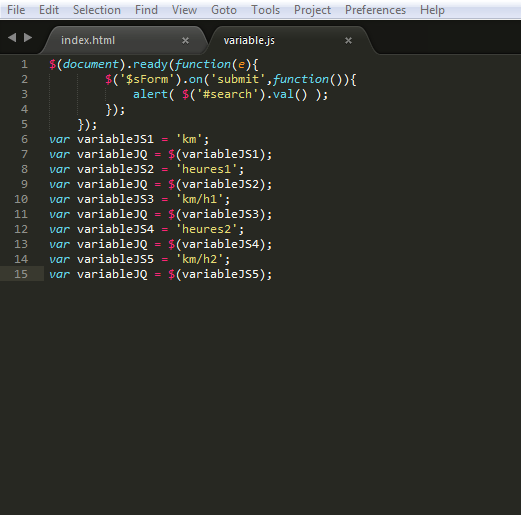Open the File menu

[16, 10]
